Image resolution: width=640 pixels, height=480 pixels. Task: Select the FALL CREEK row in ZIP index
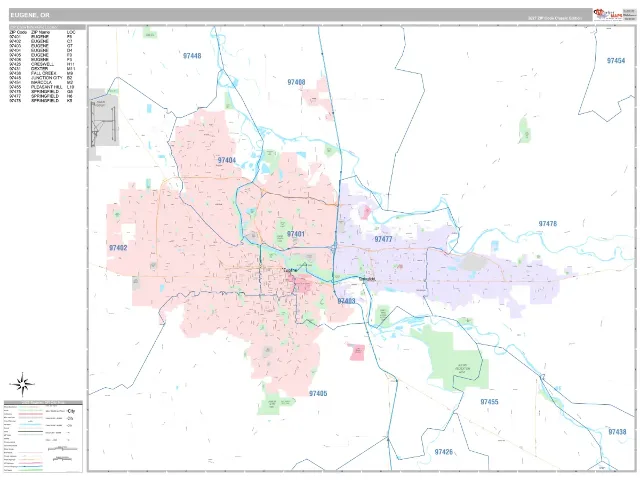(42, 73)
